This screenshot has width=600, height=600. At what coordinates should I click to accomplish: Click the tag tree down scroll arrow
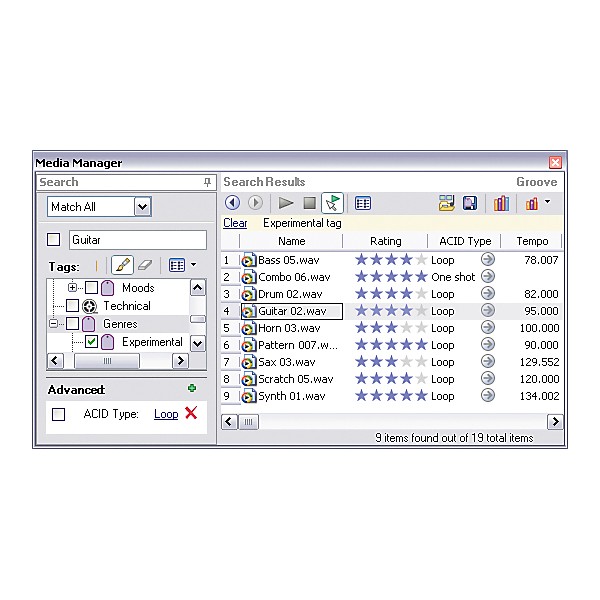pyautogui.click(x=197, y=343)
